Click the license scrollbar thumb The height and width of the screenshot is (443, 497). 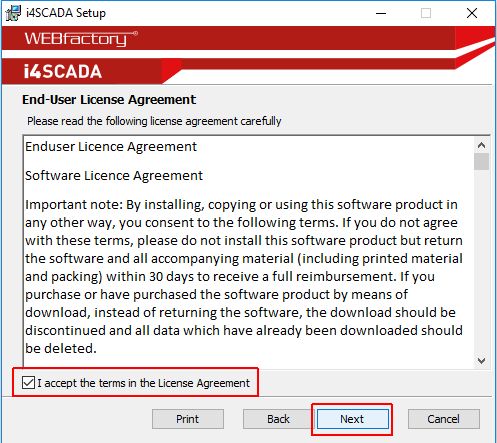(x=481, y=162)
